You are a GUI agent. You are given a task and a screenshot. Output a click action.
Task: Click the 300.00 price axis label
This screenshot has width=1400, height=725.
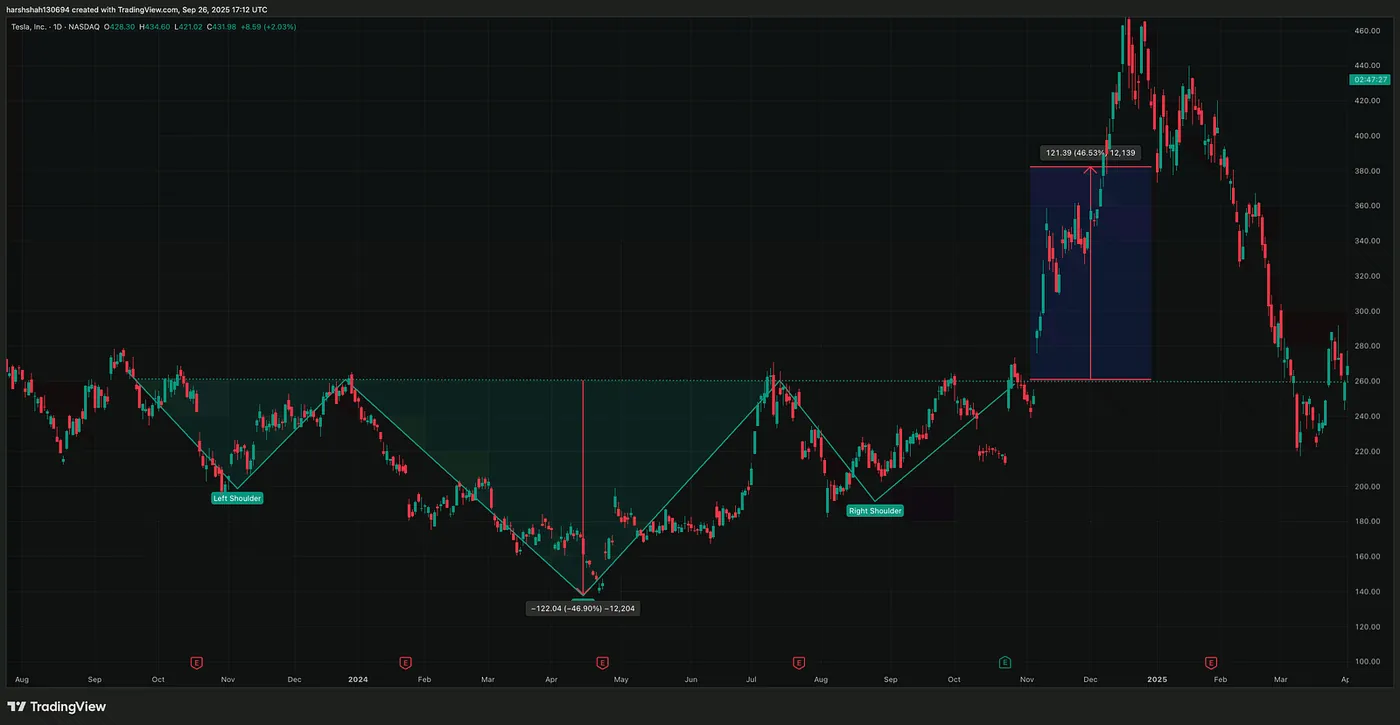1367,311
